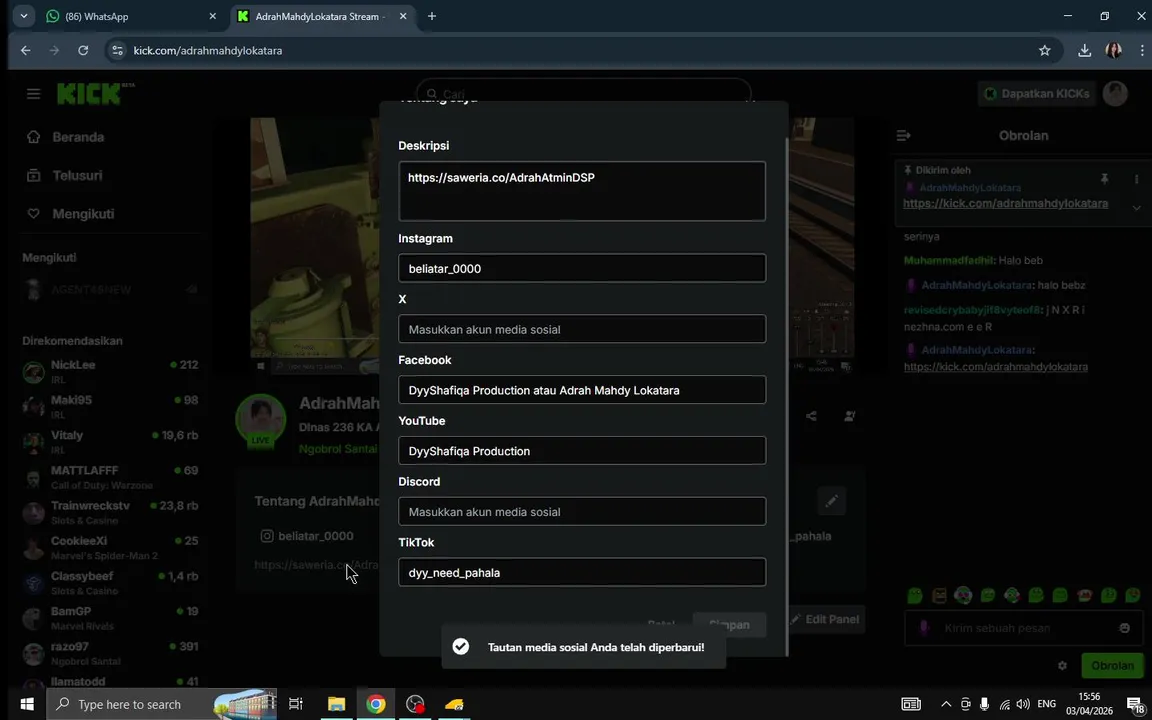
Task: Click the pencil edit icon in Tentang panel
Action: pos(832,501)
